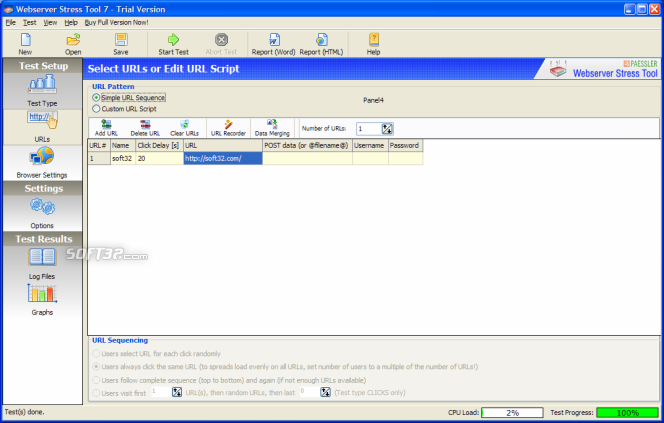Open a saved test file
Viewport: 664px width, 423px height.
tap(73, 44)
